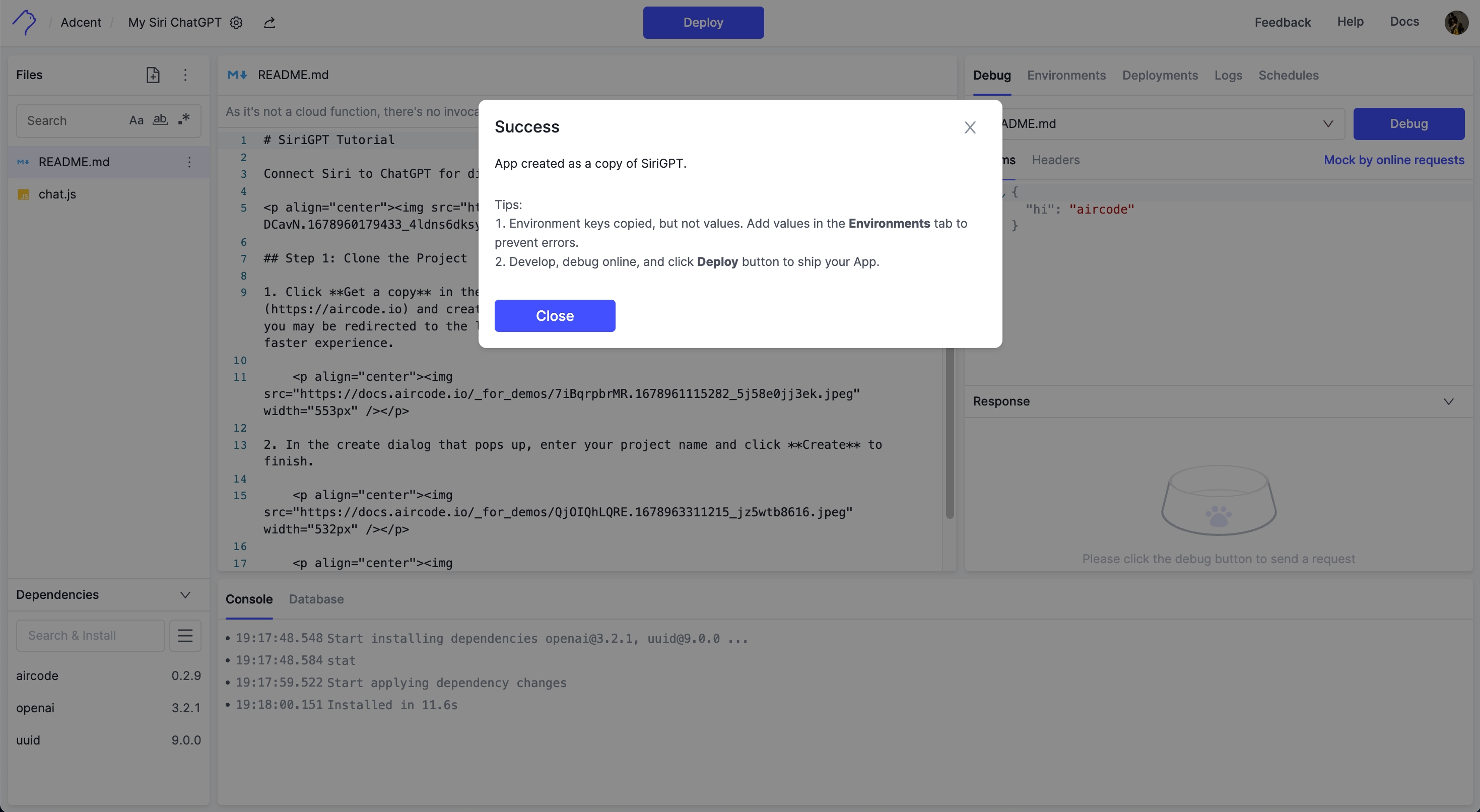
Task: Click Mock by online requests link
Action: pyautogui.click(x=1394, y=160)
